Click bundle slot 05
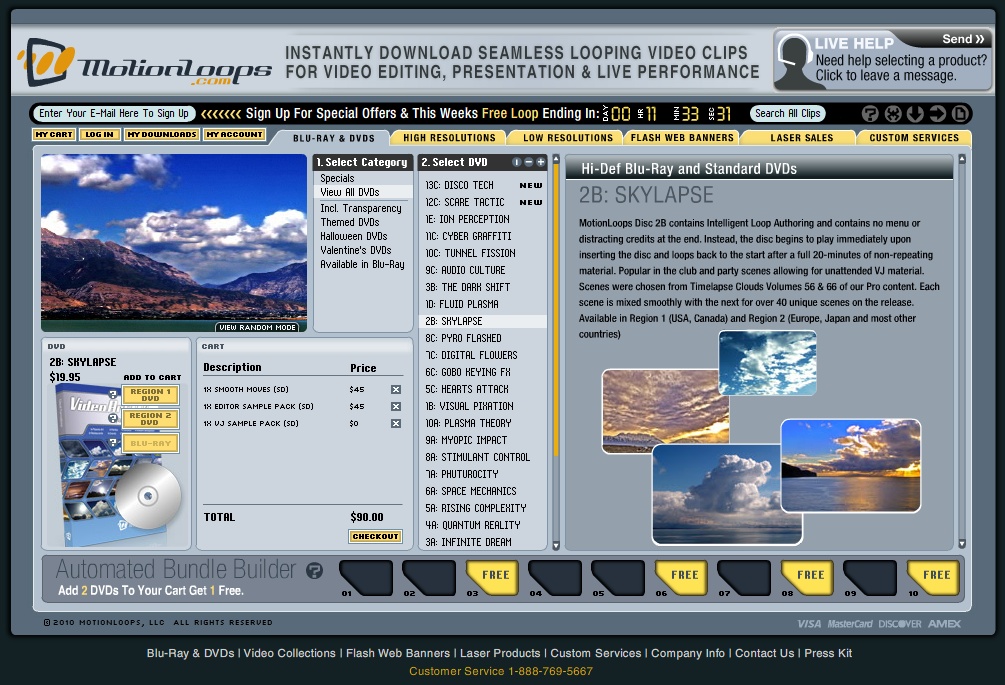The image size is (1005, 685). click(x=618, y=577)
